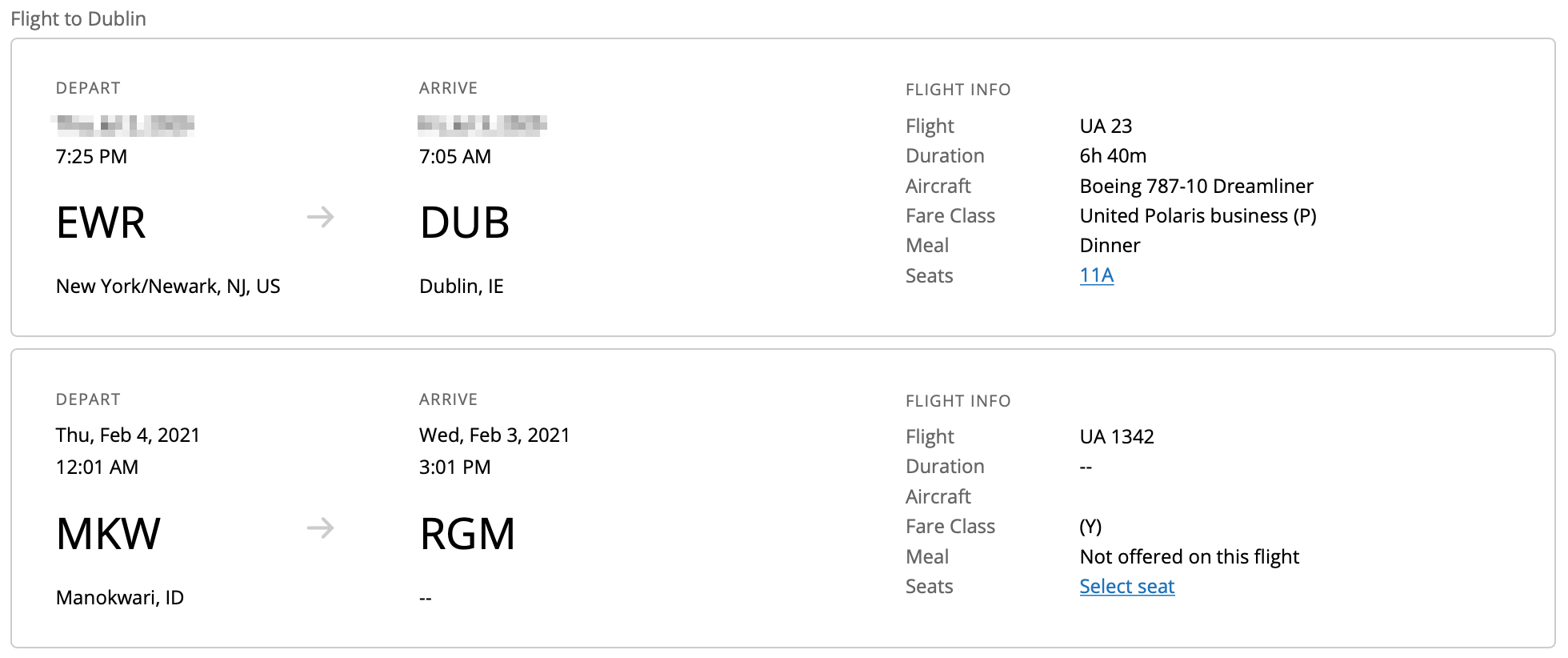Click the Wed, Feb 3, 2021 arrival date
1568x658 pixels.
(x=494, y=435)
